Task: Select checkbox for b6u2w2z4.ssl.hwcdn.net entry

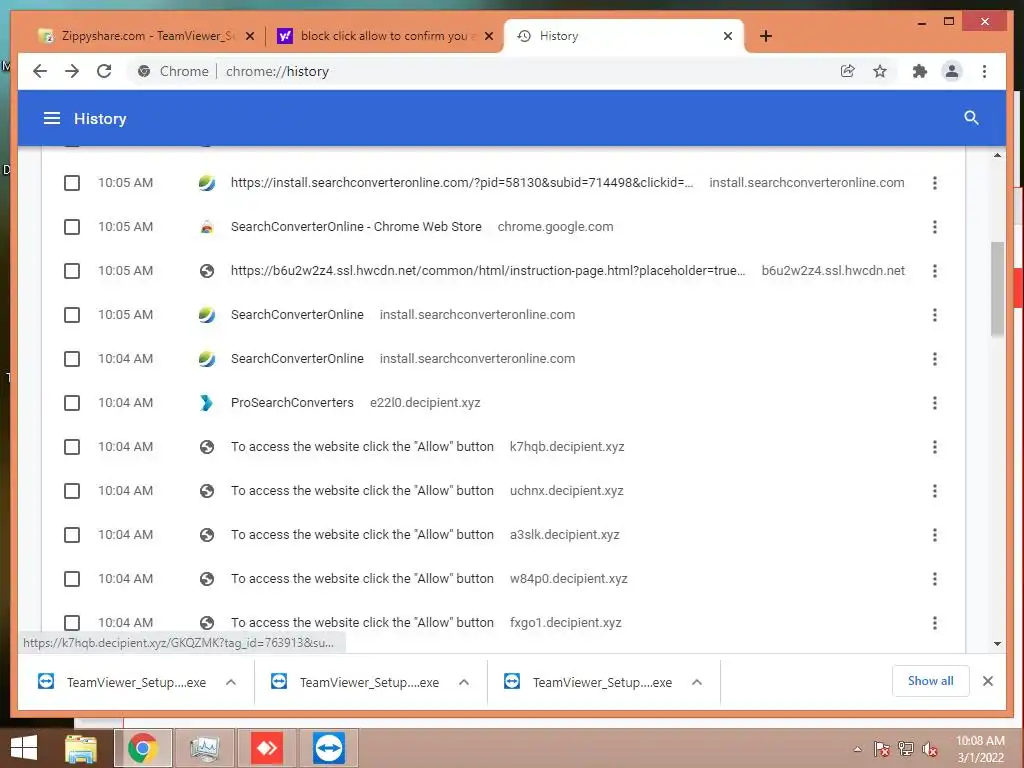Action: (x=72, y=271)
